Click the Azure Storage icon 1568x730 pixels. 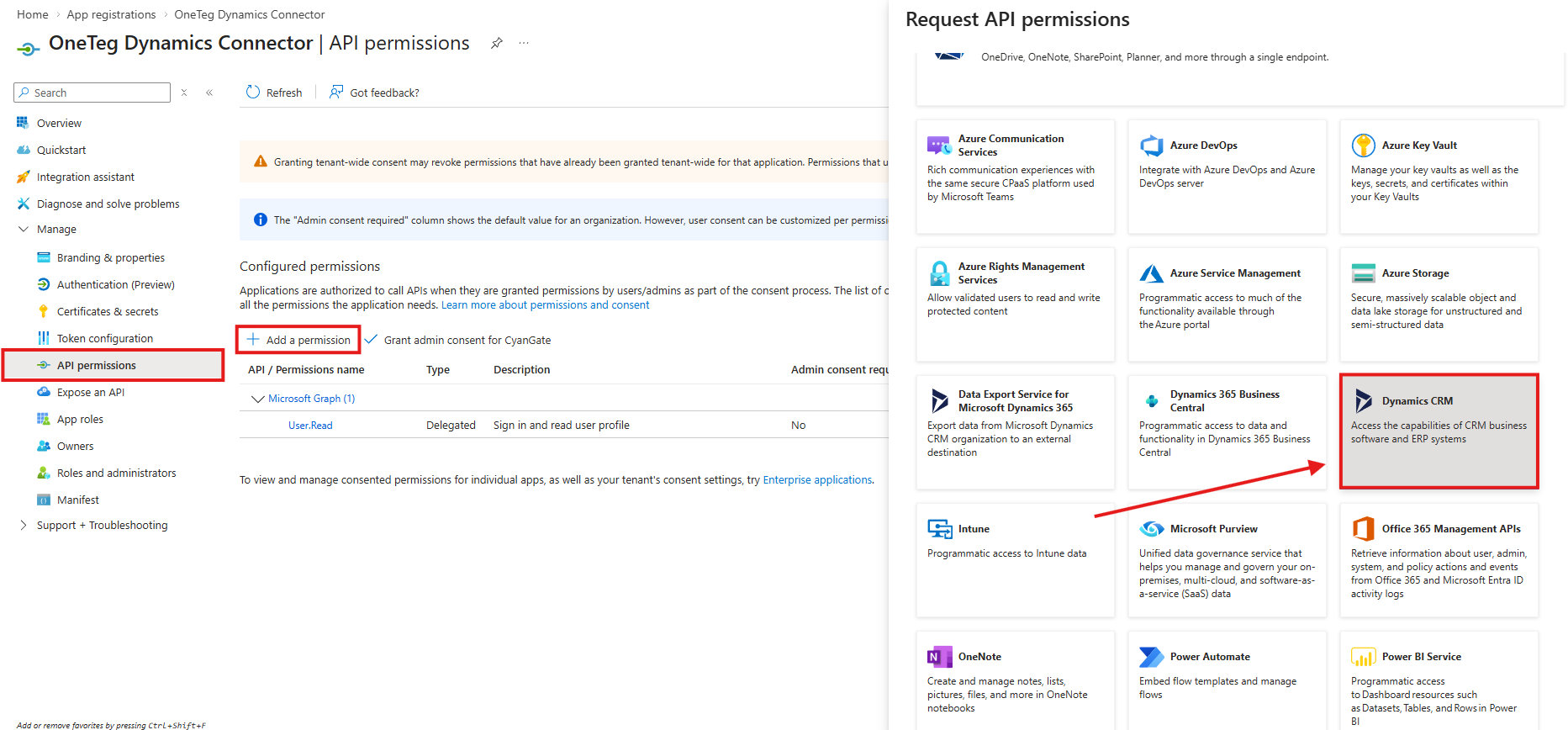coord(1363,273)
